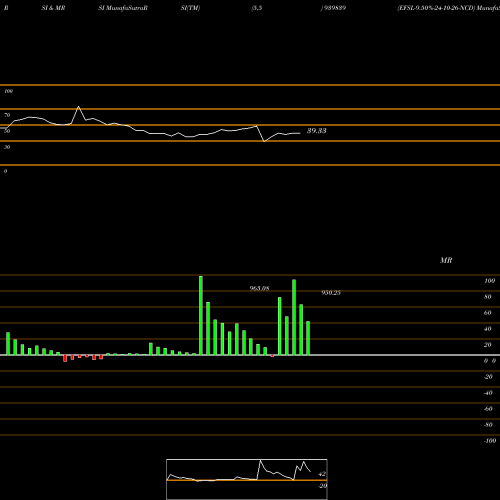Click the '-100' label on the MR axis
The image size is (500, 500).
point(490,441)
